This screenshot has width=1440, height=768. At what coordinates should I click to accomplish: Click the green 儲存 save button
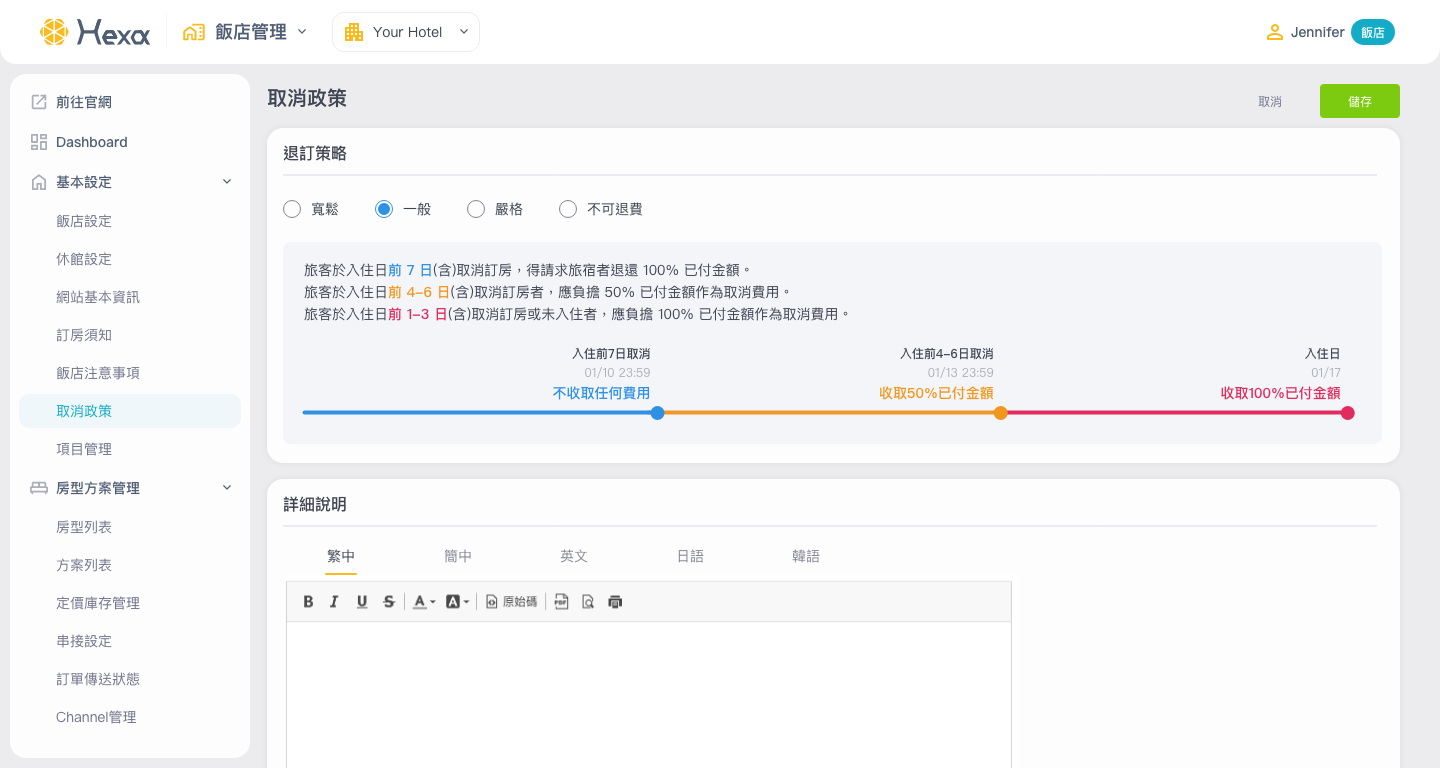click(x=1359, y=101)
